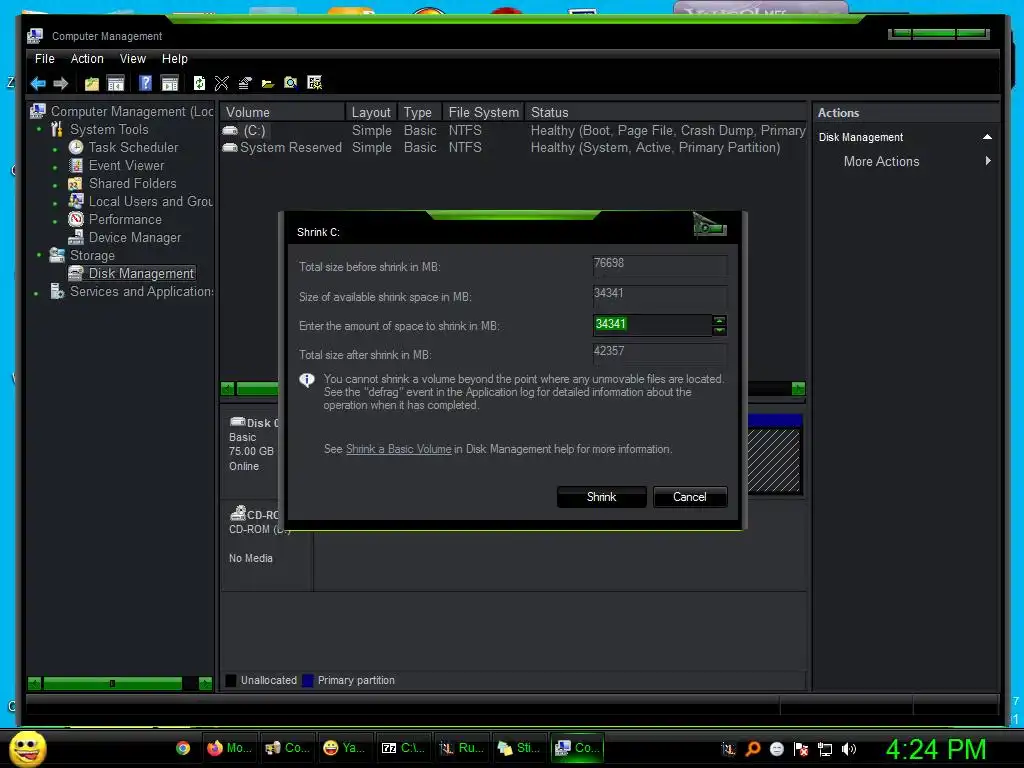The height and width of the screenshot is (768, 1024).
Task: Open the File menu
Action: [x=44, y=59]
